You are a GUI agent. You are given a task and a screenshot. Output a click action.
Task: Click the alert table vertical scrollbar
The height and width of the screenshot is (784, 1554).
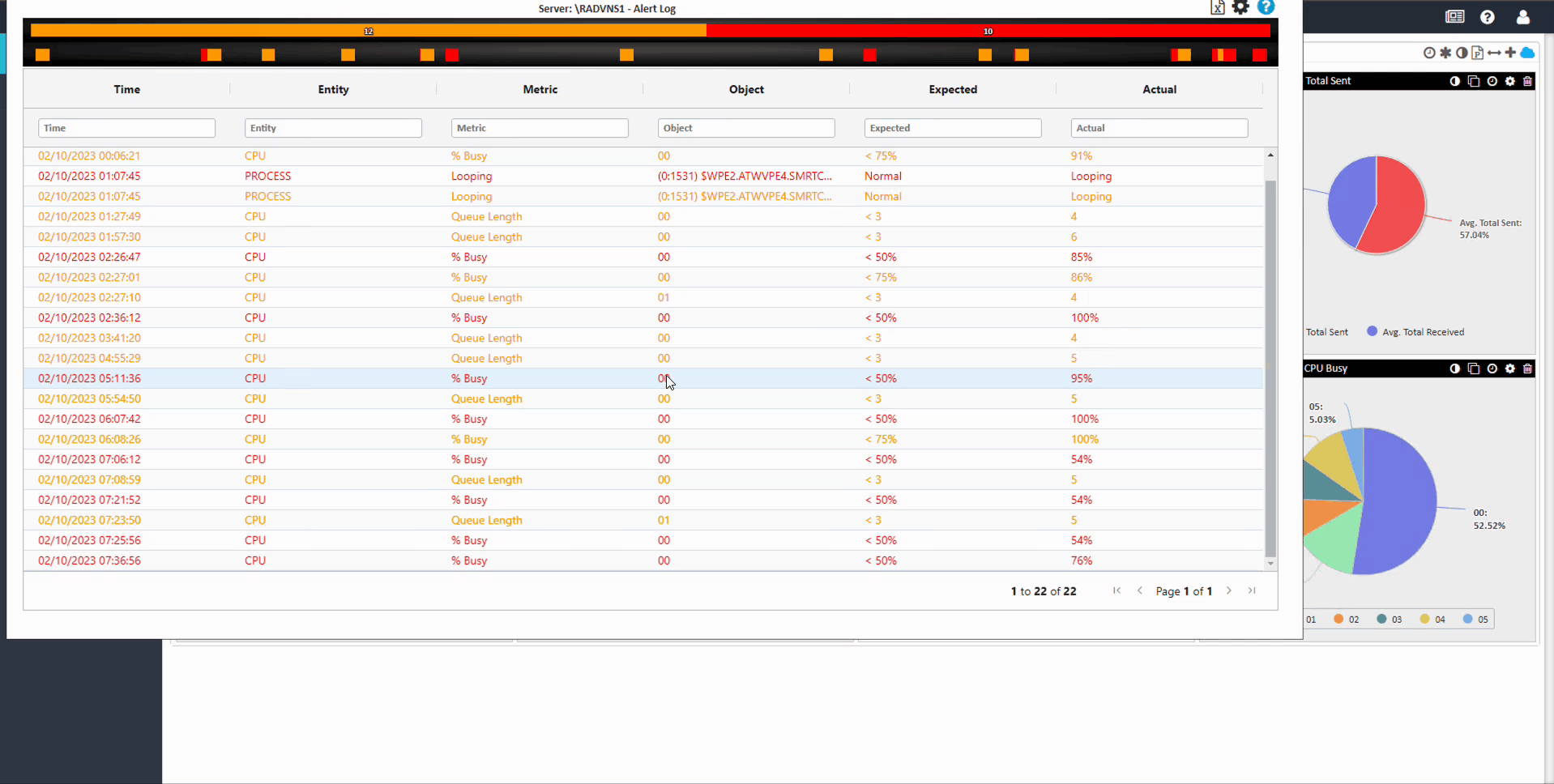(x=1270, y=369)
